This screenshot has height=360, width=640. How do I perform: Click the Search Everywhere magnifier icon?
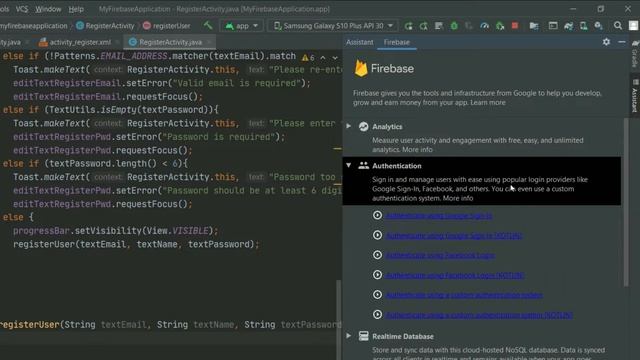[x=618, y=26]
